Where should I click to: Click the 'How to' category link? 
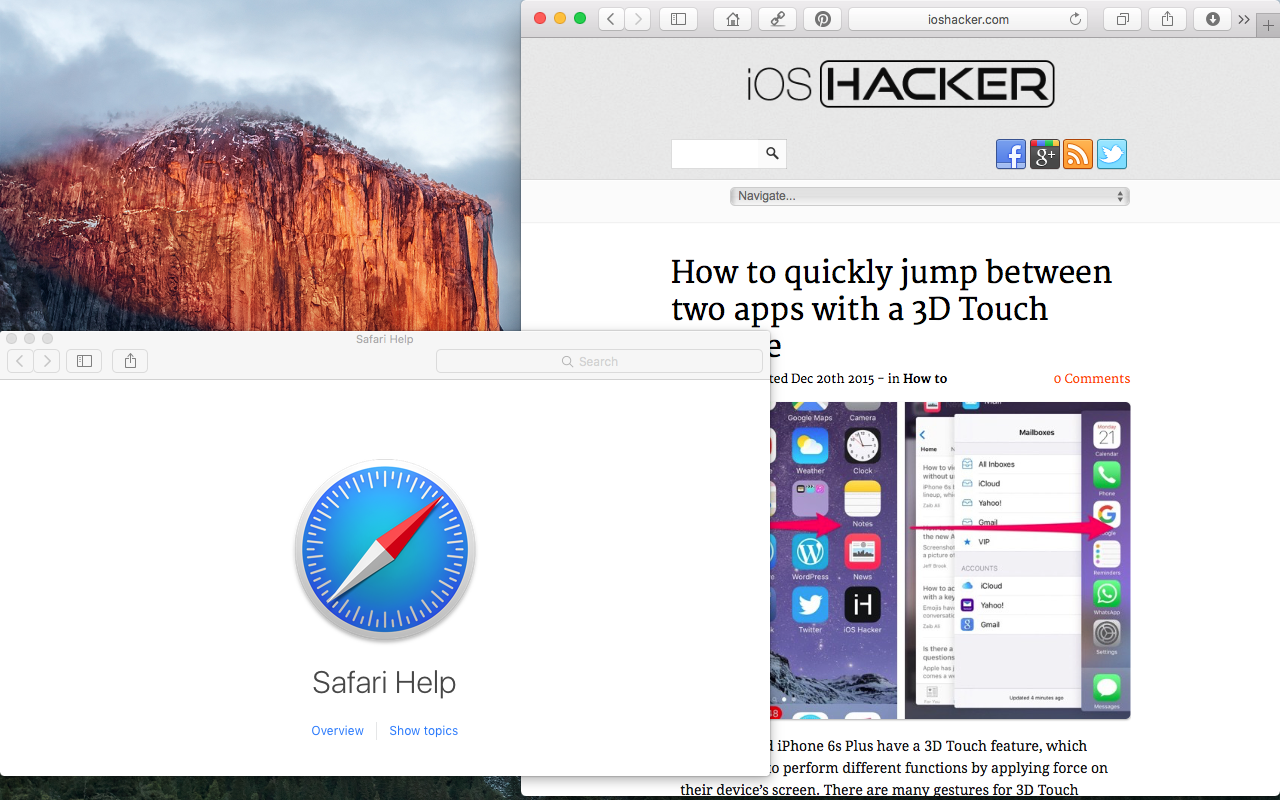pos(925,379)
